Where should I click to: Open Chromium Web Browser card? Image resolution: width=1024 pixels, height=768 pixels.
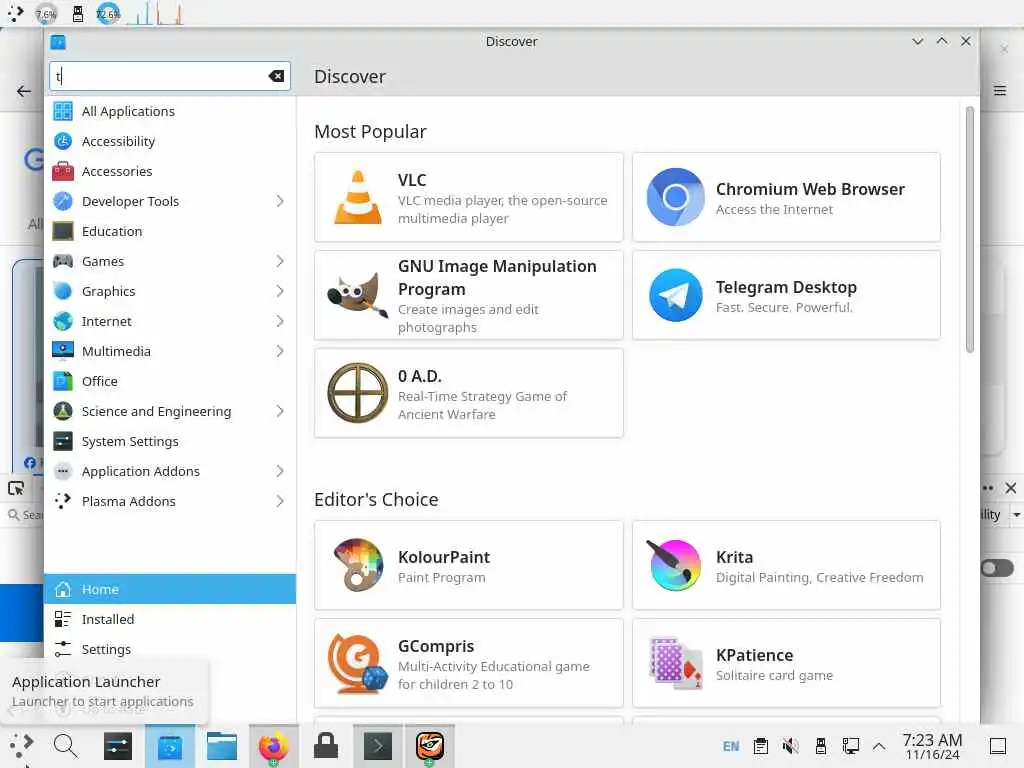(x=786, y=197)
